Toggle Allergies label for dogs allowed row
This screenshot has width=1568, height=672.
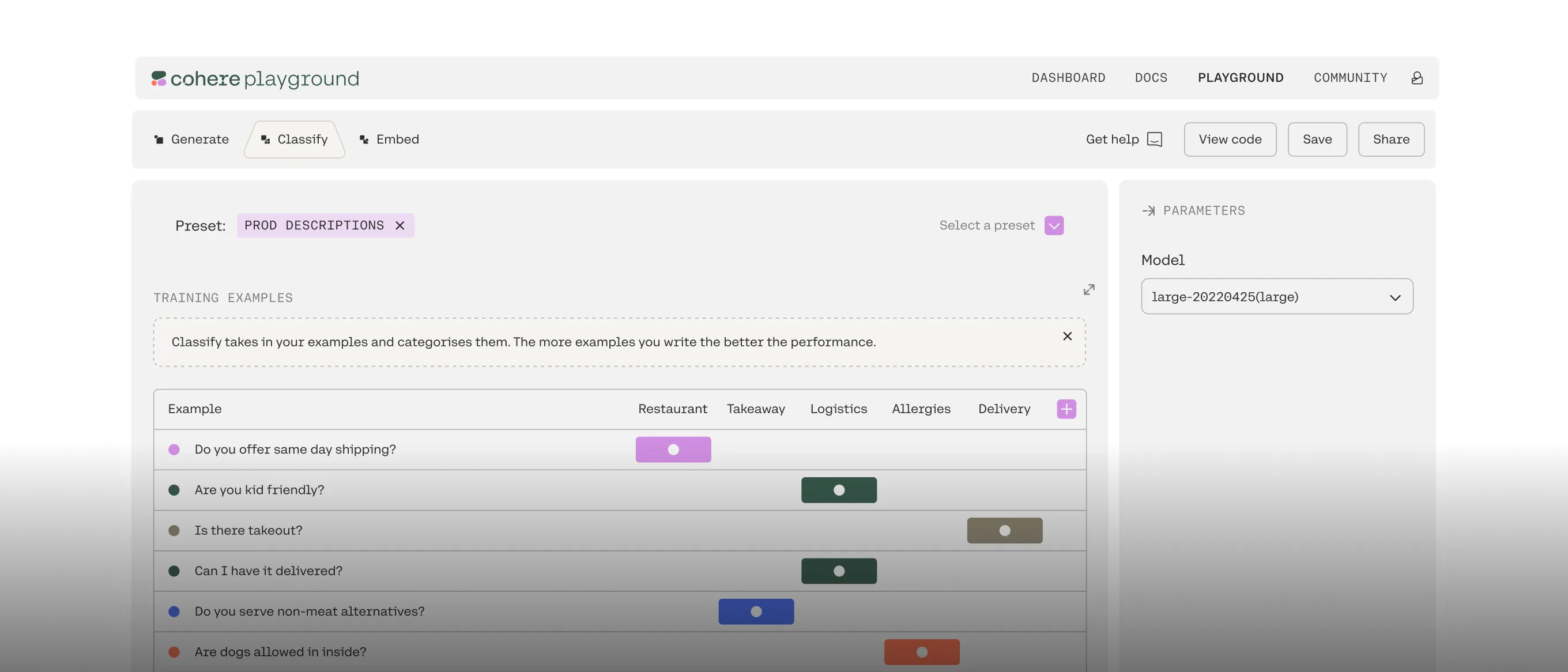pyautogui.click(x=922, y=652)
